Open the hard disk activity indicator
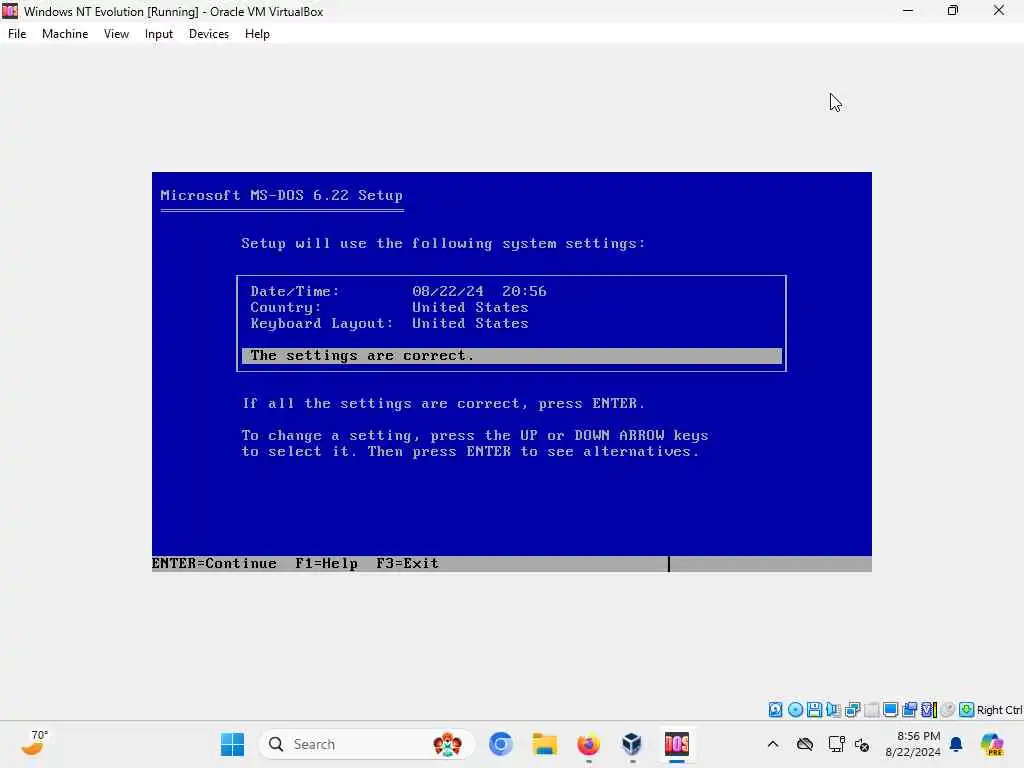 point(775,710)
